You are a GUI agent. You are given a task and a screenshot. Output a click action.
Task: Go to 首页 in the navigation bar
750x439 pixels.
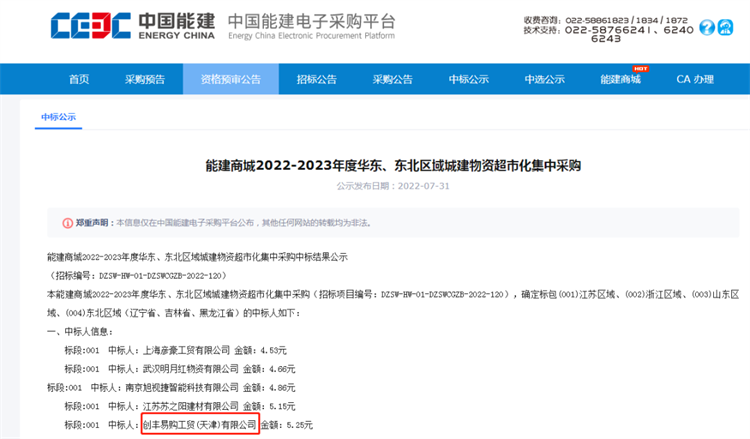79,79
